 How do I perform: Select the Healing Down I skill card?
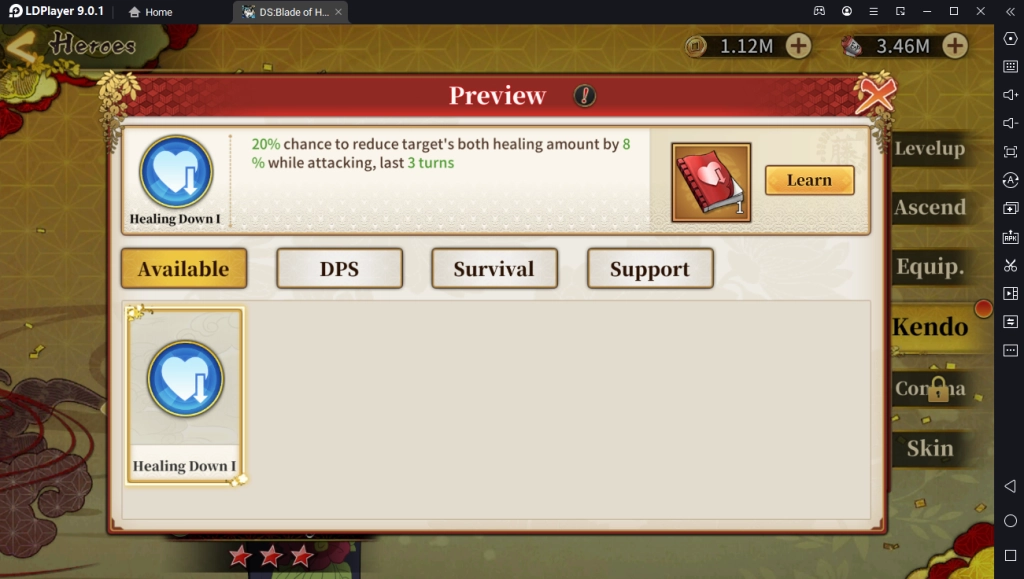click(185, 396)
